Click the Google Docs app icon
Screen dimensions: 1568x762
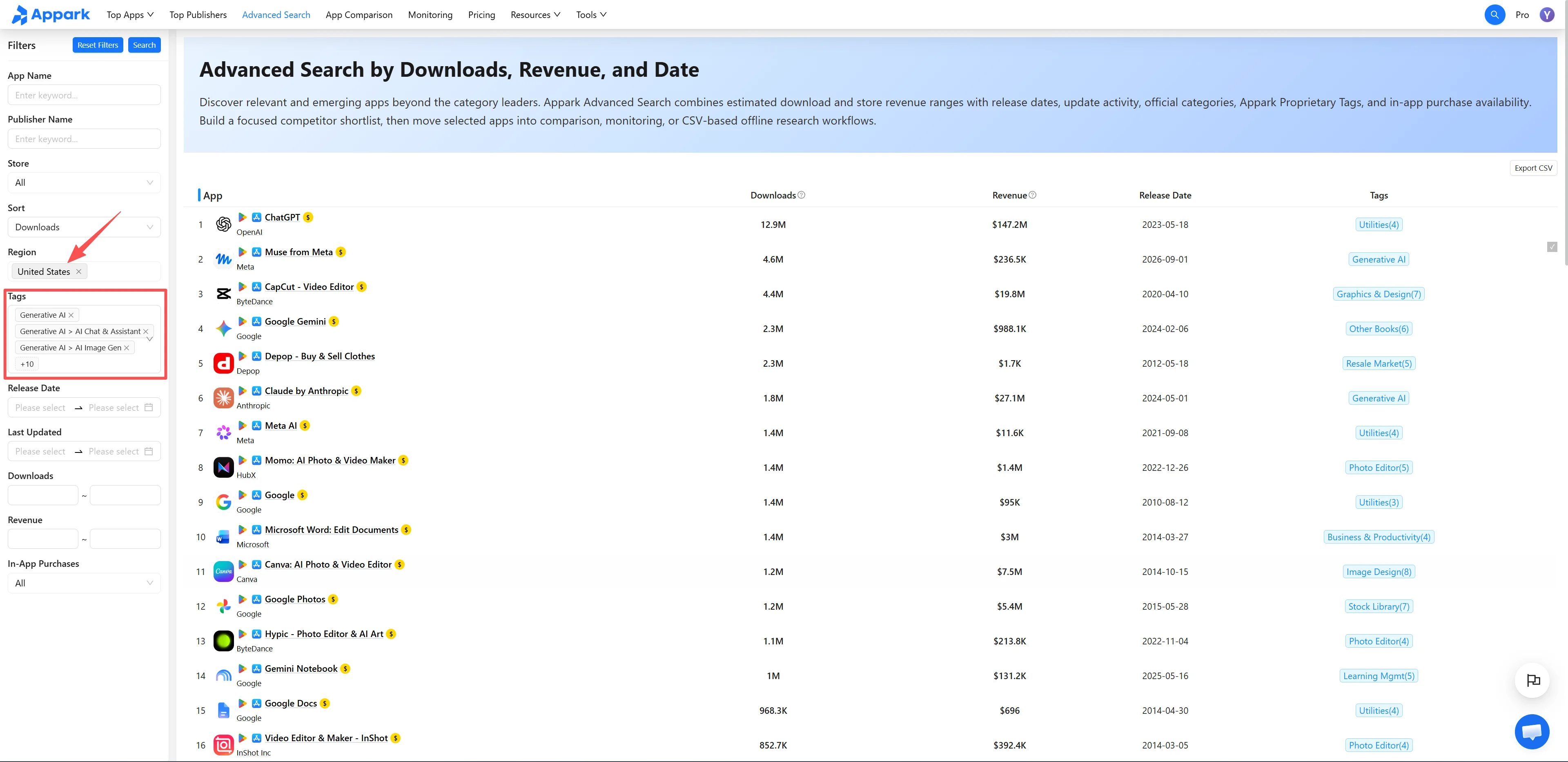pos(223,710)
